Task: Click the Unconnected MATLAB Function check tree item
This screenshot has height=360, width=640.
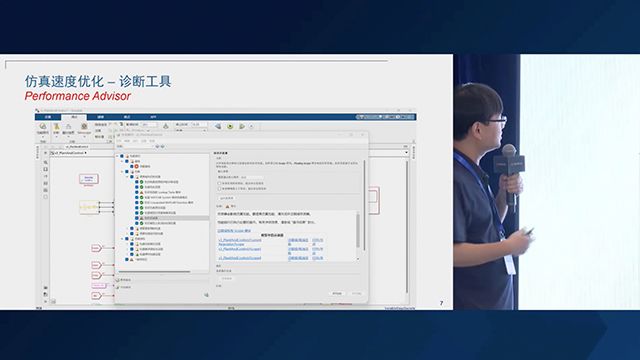Action: pyautogui.click(x=169, y=202)
